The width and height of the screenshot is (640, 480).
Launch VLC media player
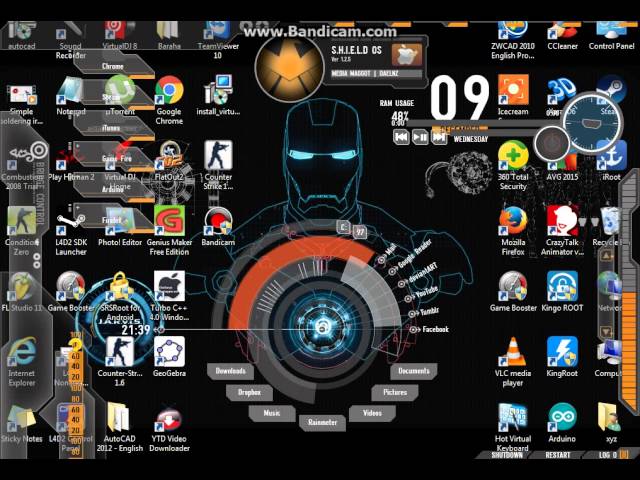pyautogui.click(x=513, y=351)
